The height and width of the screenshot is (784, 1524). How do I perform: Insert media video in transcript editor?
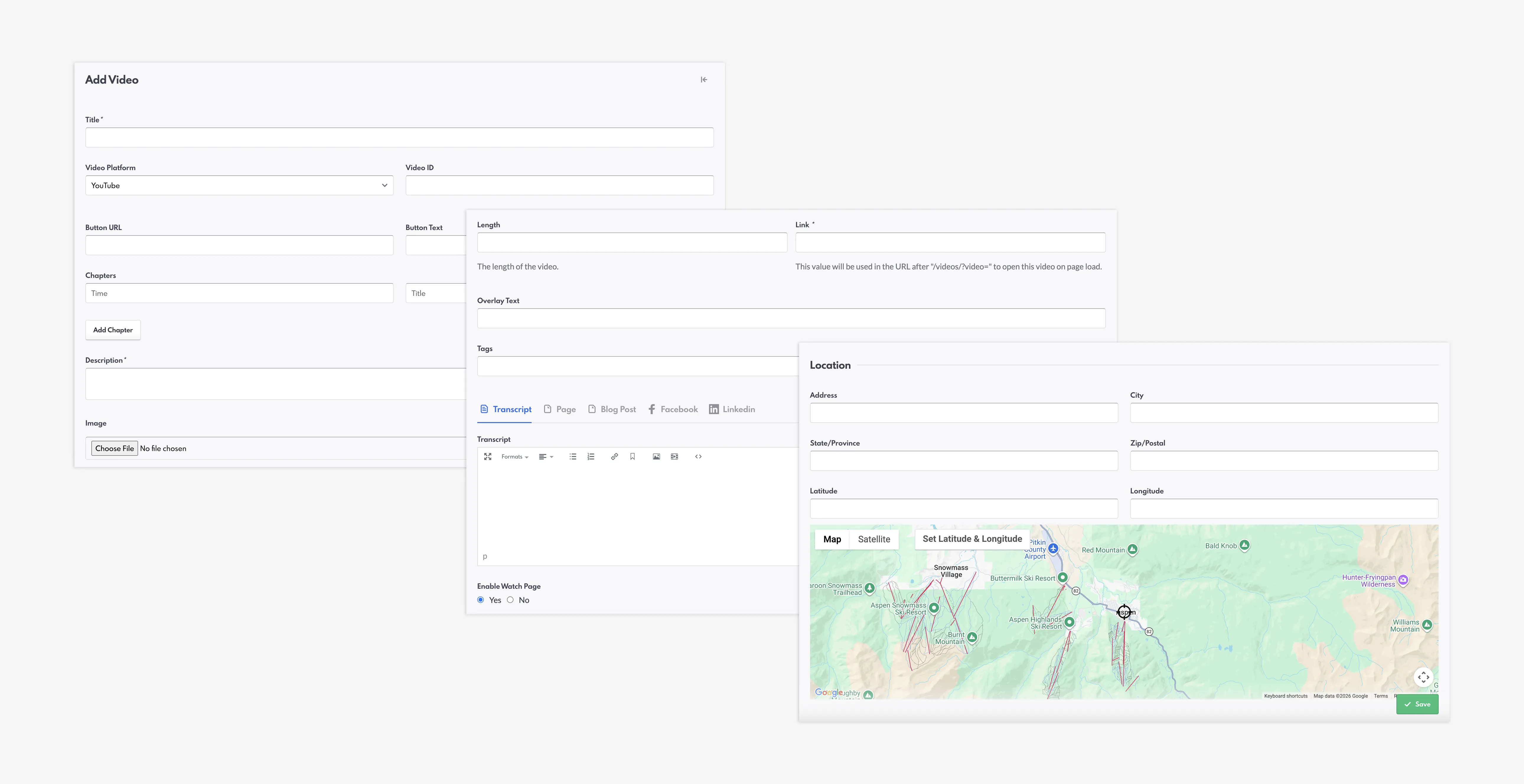click(674, 457)
